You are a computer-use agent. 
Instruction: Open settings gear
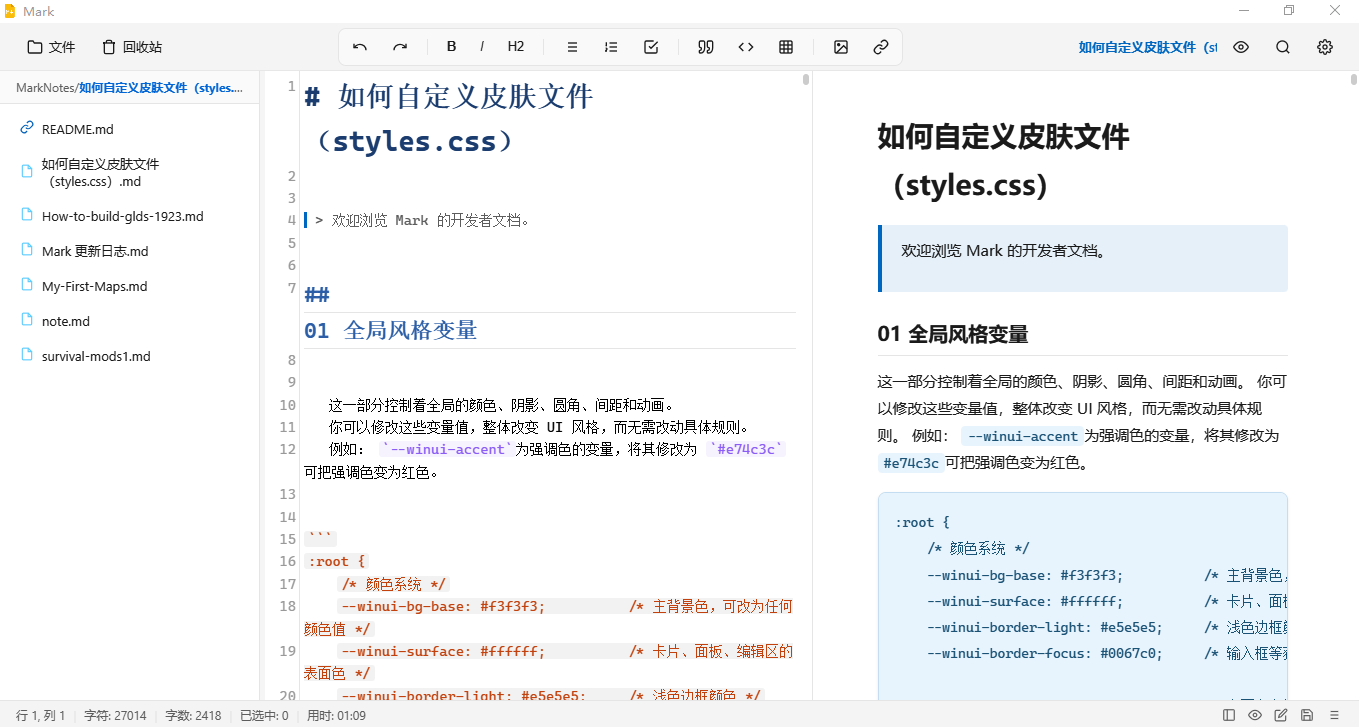point(1325,47)
